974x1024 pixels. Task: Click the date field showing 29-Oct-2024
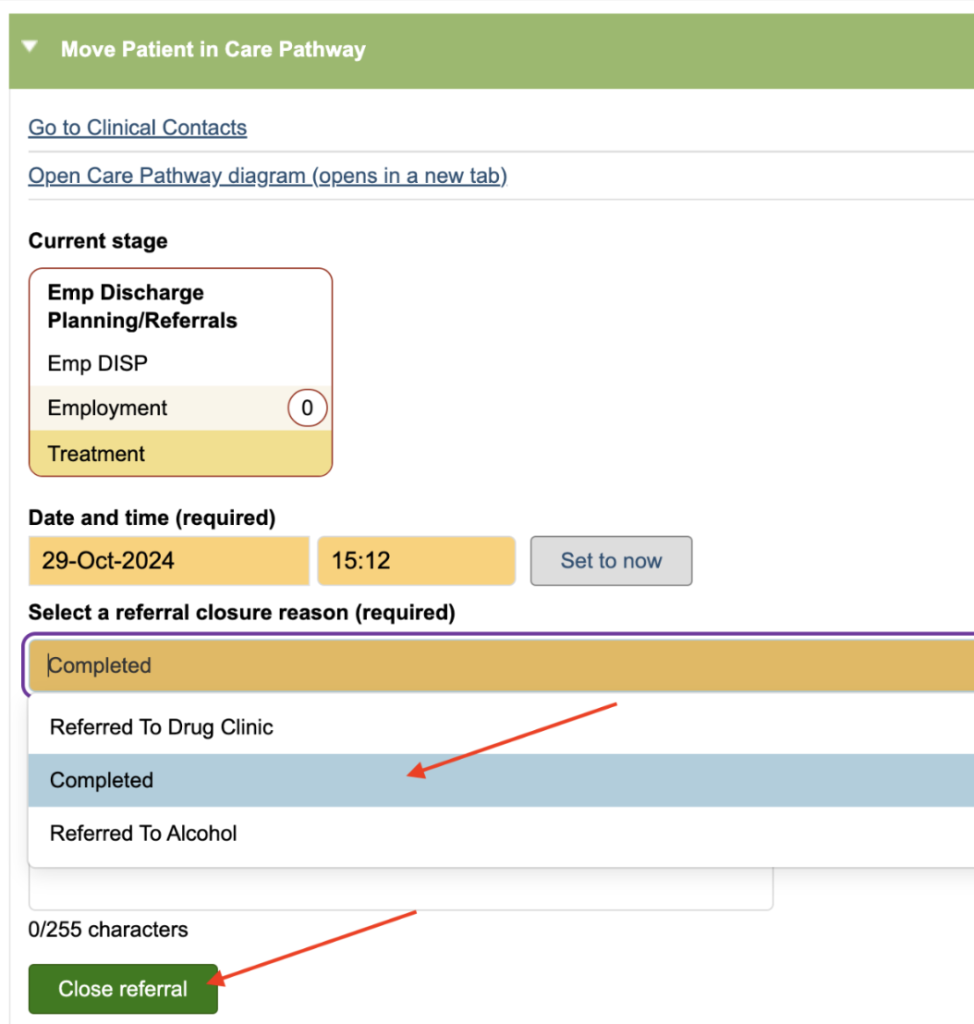(168, 561)
